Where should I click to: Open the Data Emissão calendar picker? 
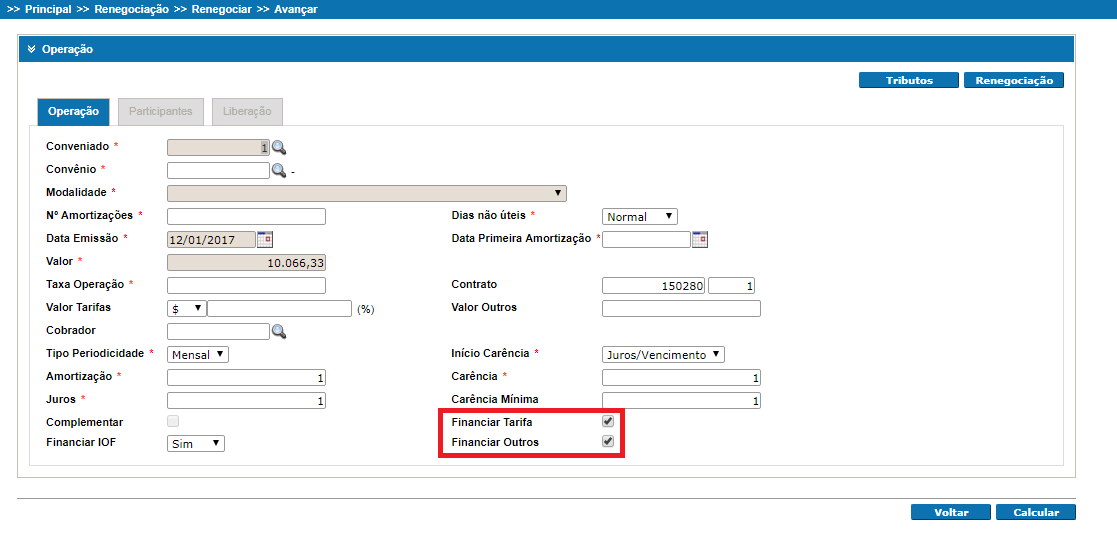click(x=265, y=239)
